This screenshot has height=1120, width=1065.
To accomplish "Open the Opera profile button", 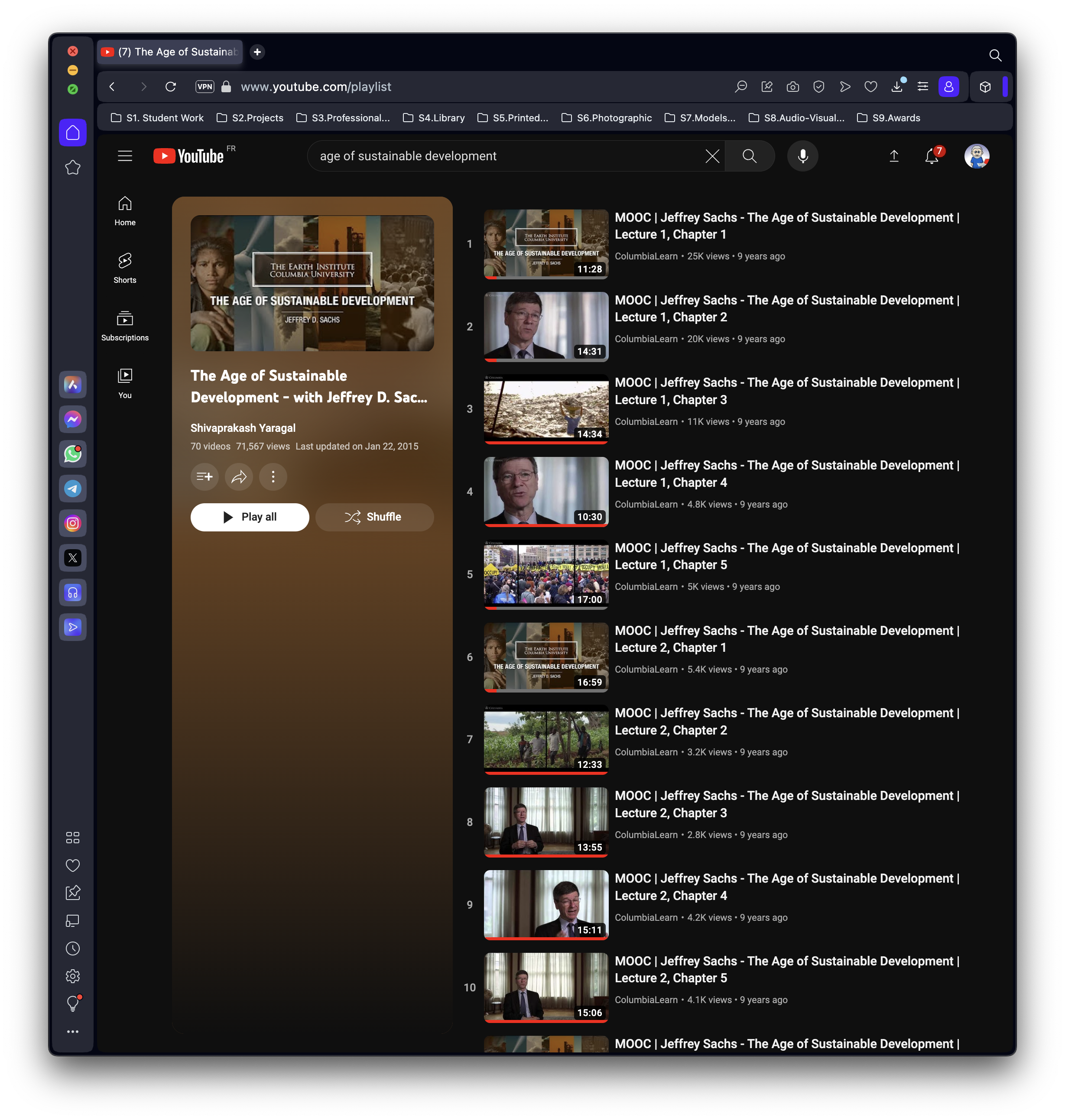I will coord(948,87).
